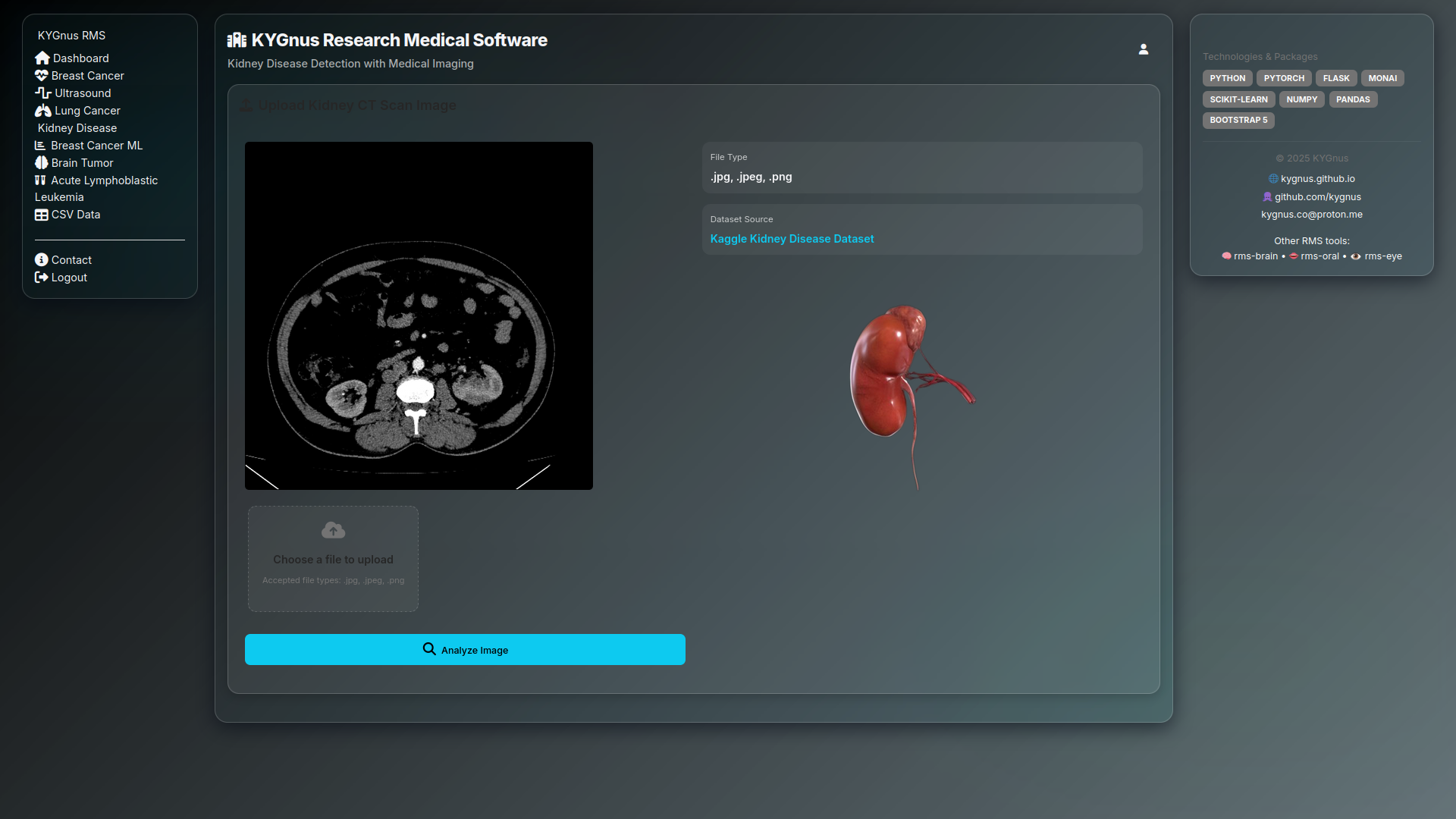Open Lung Cancer using the lungs icon
The width and height of the screenshot is (1456, 819).
coord(42,110)
